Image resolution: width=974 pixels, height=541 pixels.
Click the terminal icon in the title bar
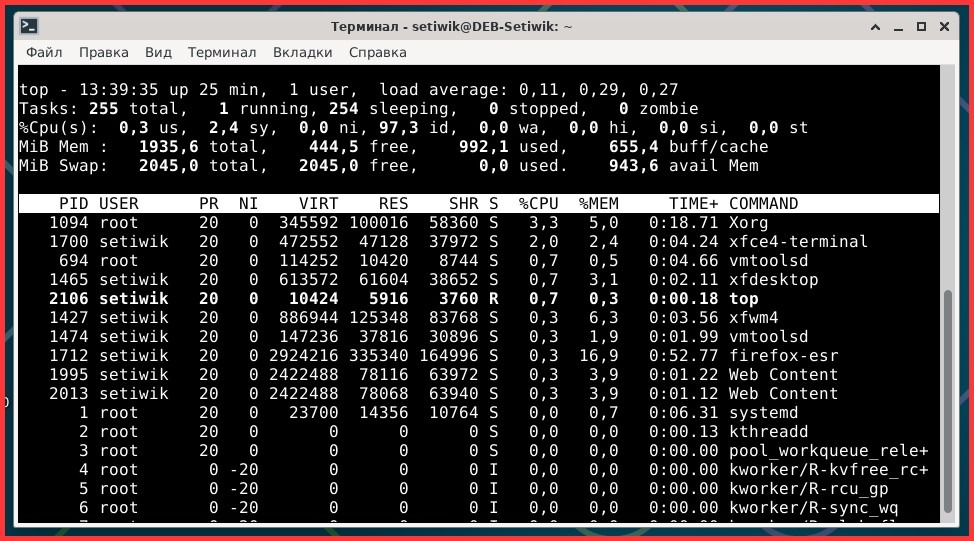tap(30, 26)
